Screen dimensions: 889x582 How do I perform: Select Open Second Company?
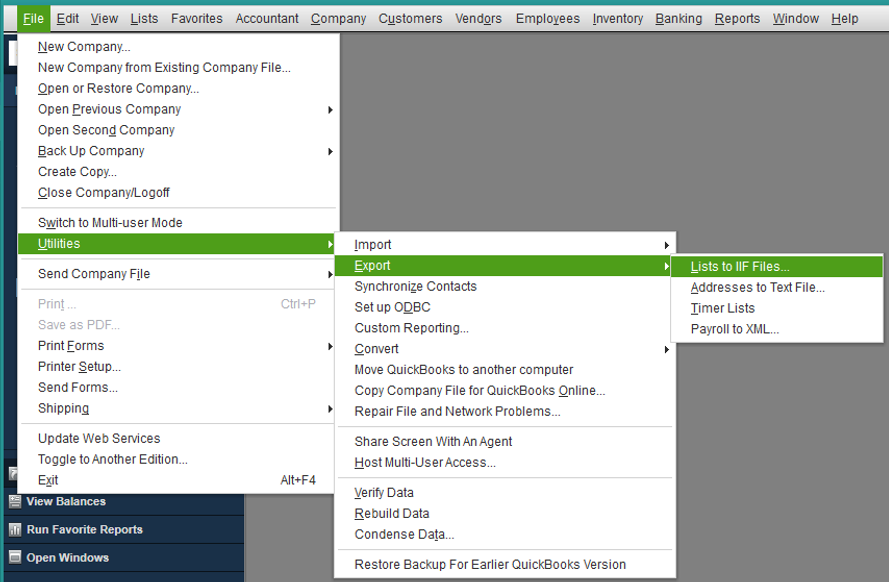click(x=177, y=130)
